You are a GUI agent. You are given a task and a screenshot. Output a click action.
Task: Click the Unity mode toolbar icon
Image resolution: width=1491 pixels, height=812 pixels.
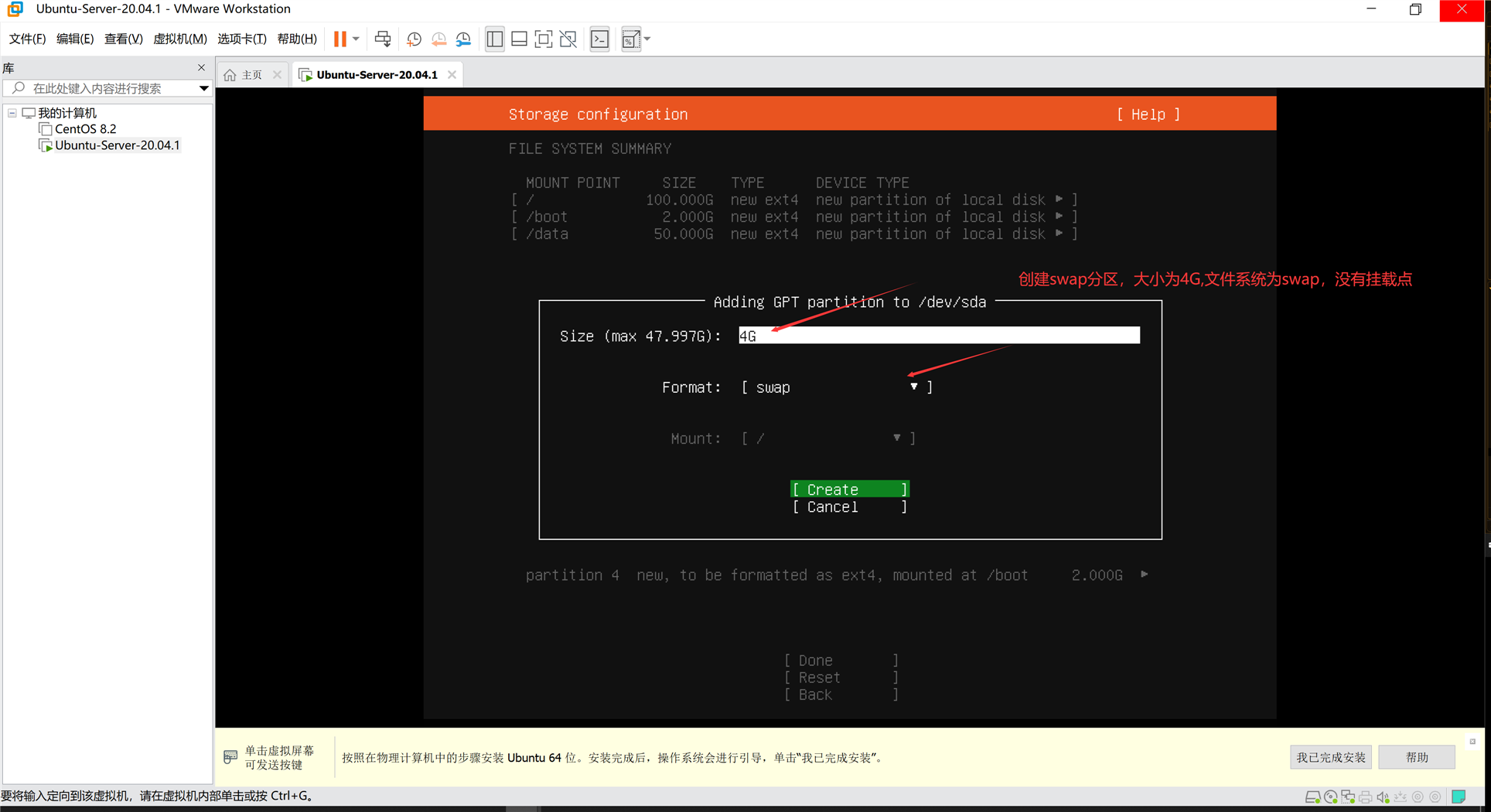click(x=568, y=39)
